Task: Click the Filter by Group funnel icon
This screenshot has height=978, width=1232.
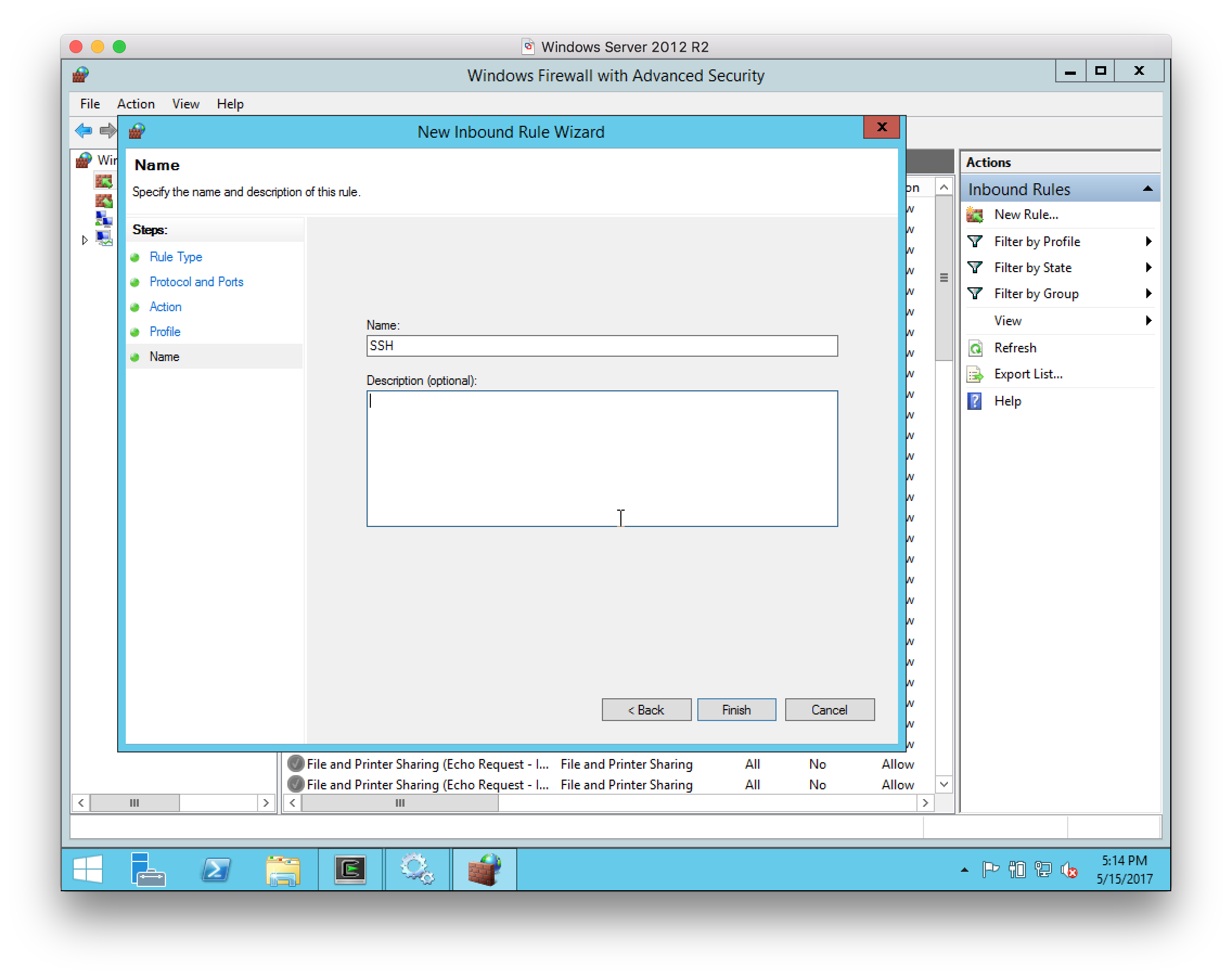Action: pyautogui.click(x=975, y=294)
